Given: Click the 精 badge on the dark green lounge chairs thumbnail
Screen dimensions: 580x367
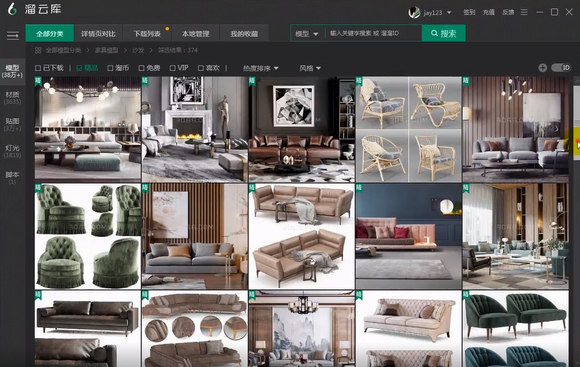Looking at the screenshot, I should pyautogui.click(x=466, y=294).
